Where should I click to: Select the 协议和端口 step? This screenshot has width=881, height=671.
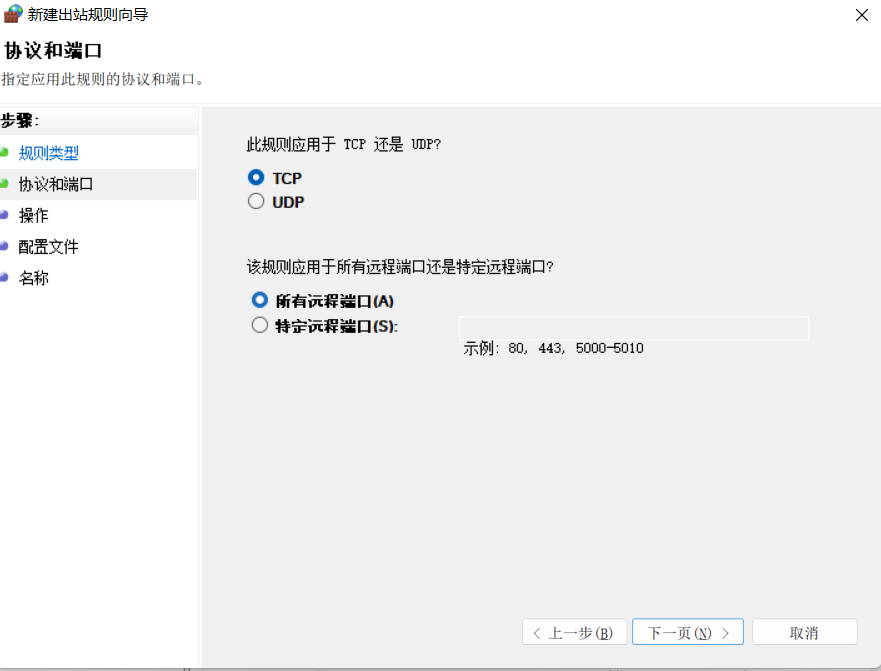[x=56, y=184]
